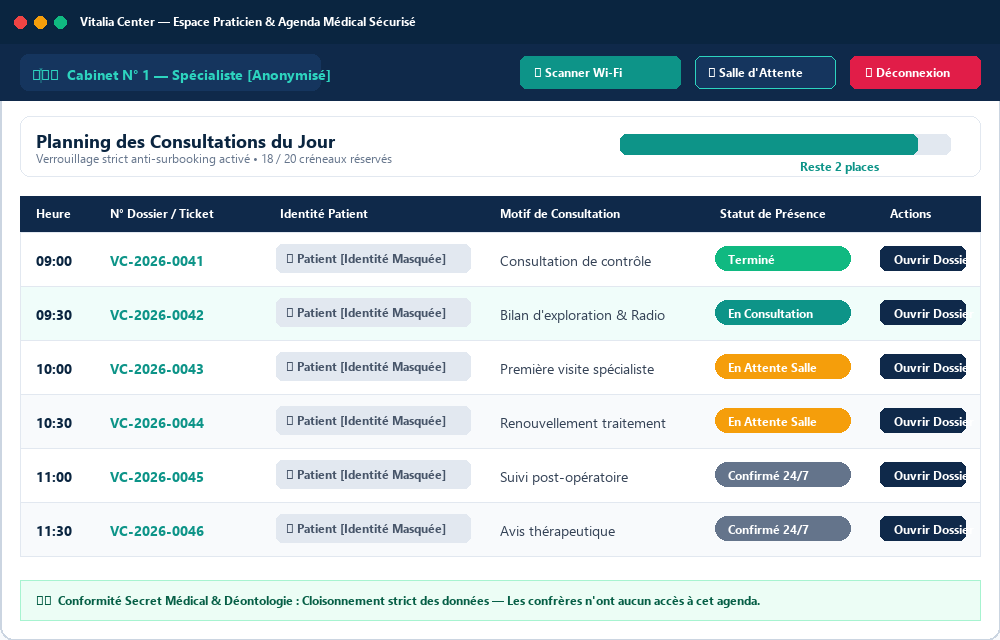
Task: Click the masked patient identity at 09:00
Action: coord(373,259)
